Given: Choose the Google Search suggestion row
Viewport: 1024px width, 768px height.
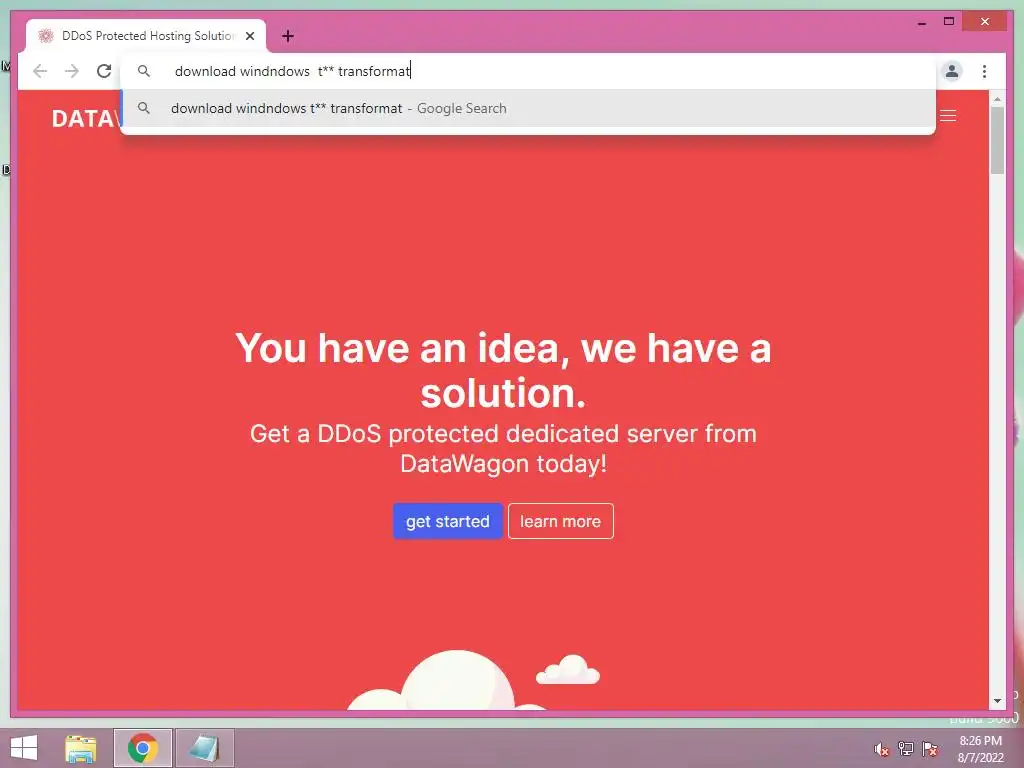Looking at the screenshot, I should tap(528, 108).
